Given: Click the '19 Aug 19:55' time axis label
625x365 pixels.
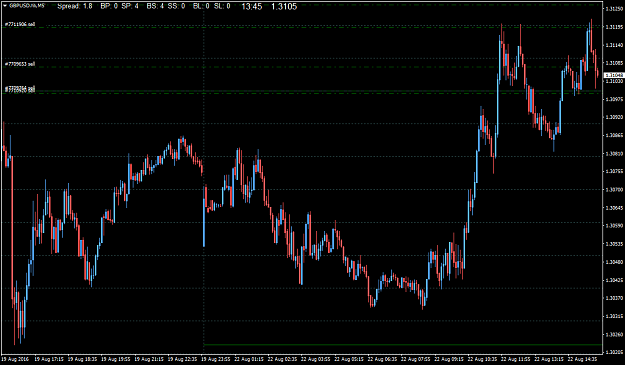Looking at the screenshot, I should tap(116, 359).
